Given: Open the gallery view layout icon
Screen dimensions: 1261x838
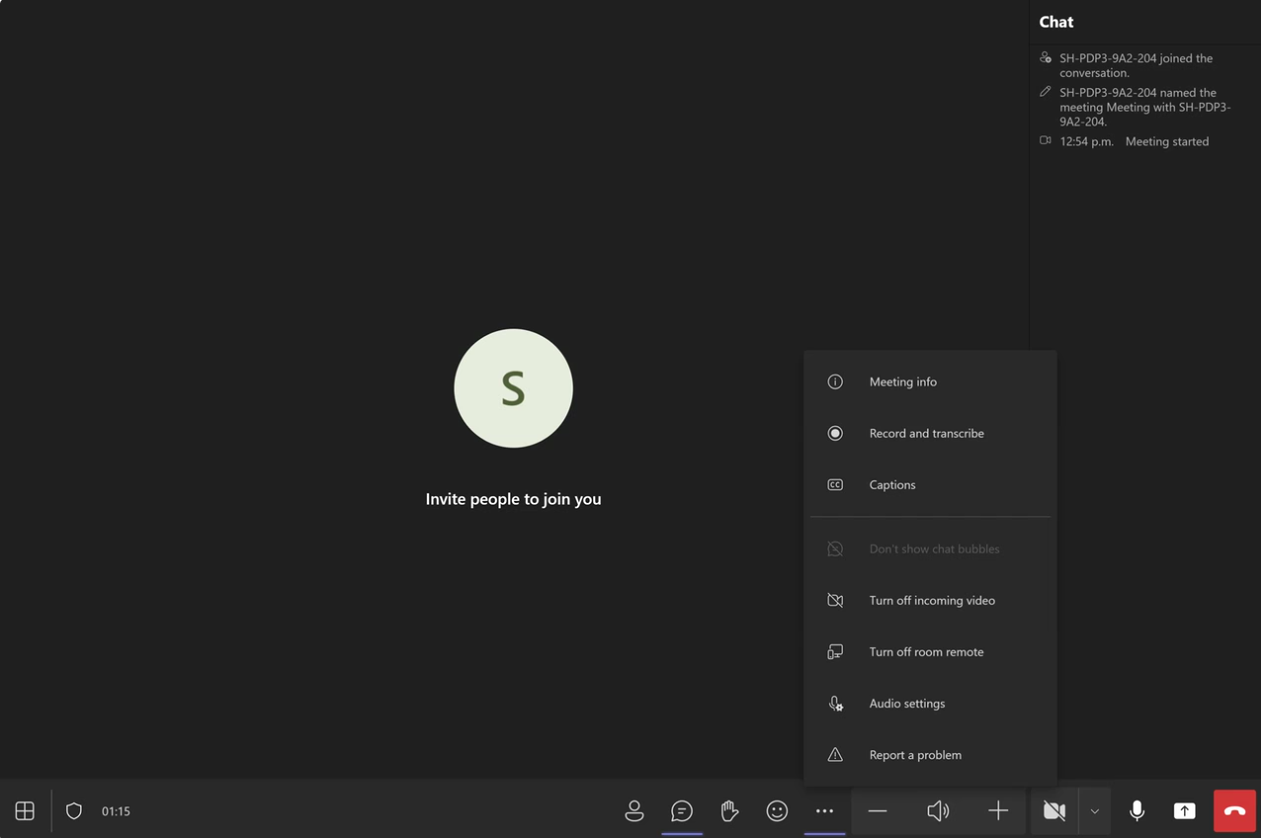Looking at the screenshot, I should [x=23, y=811].
